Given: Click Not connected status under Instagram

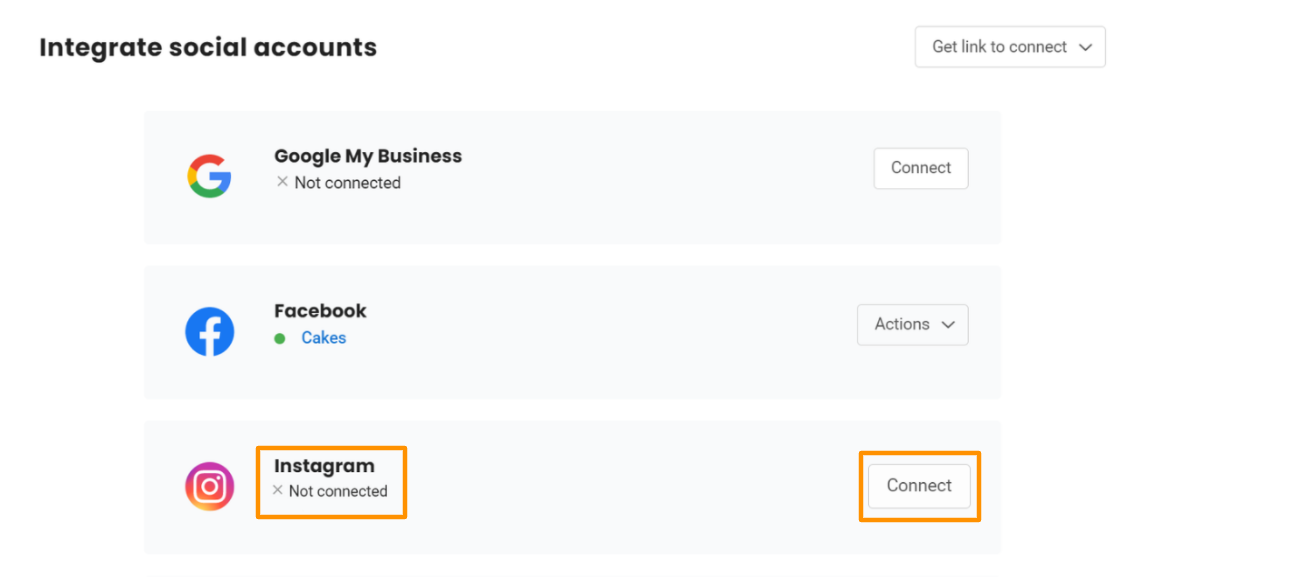Looking at the screenshot, I should coord(338,491).
